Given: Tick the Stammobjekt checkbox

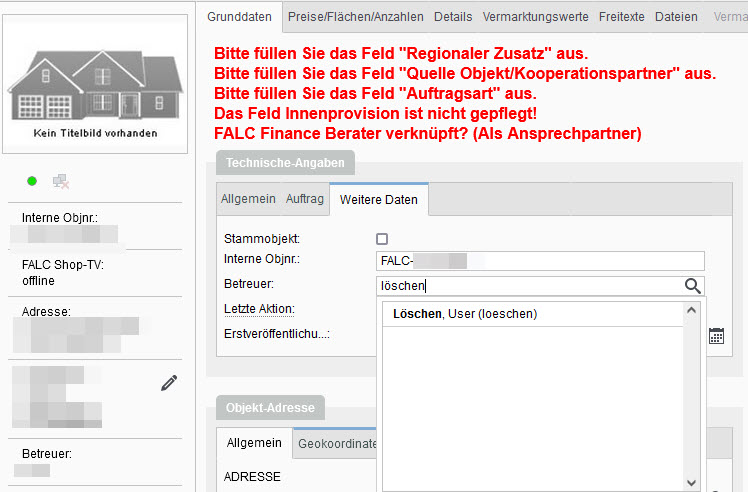Looking at the screenshot, I should (382, 239).
